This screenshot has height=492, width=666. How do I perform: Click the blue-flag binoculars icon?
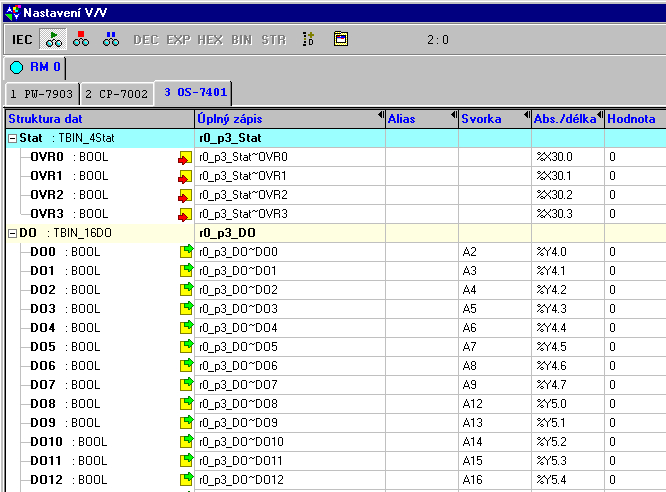(111, 40)
